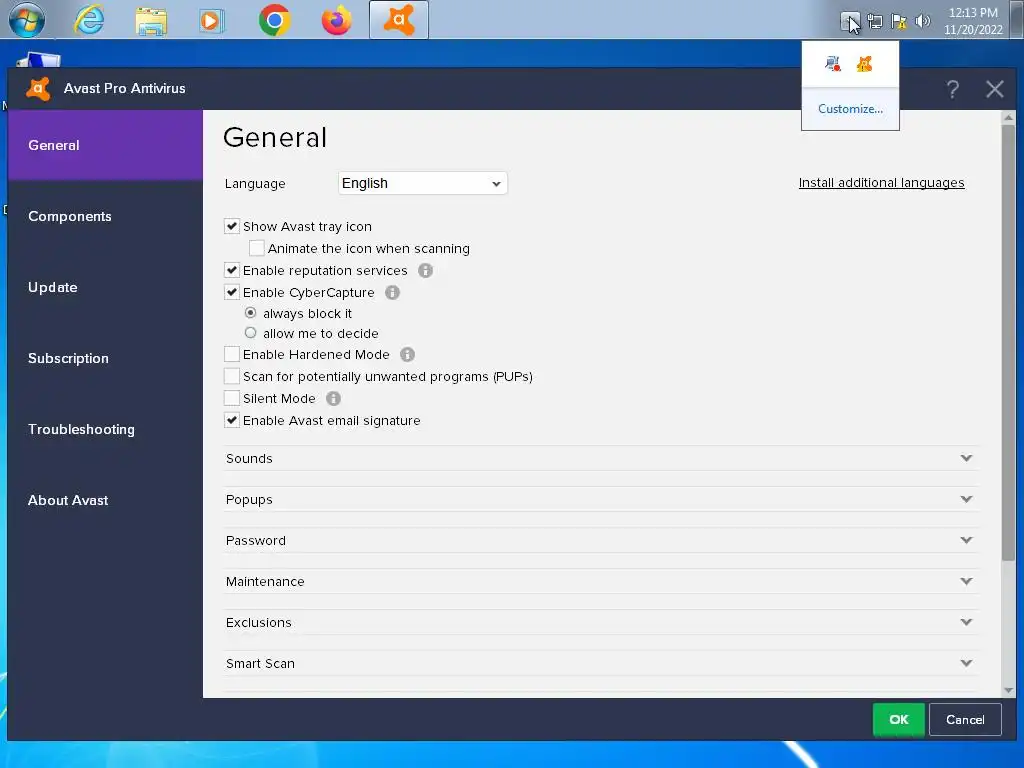
Task: Expand the Smart Scan section
Action: (x=601, y=664)
